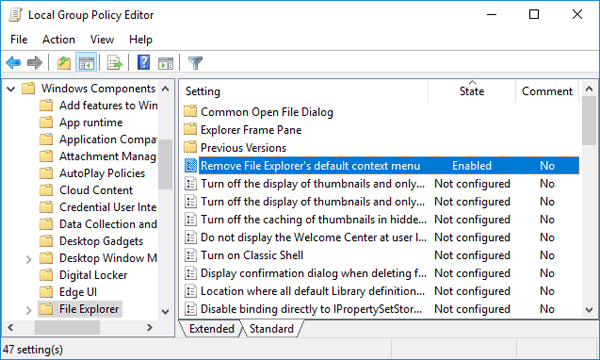Click the policy icon beside Turn on Classic Shell
Image resolution: width=600 pixels, height=360 pixels.
191,255
